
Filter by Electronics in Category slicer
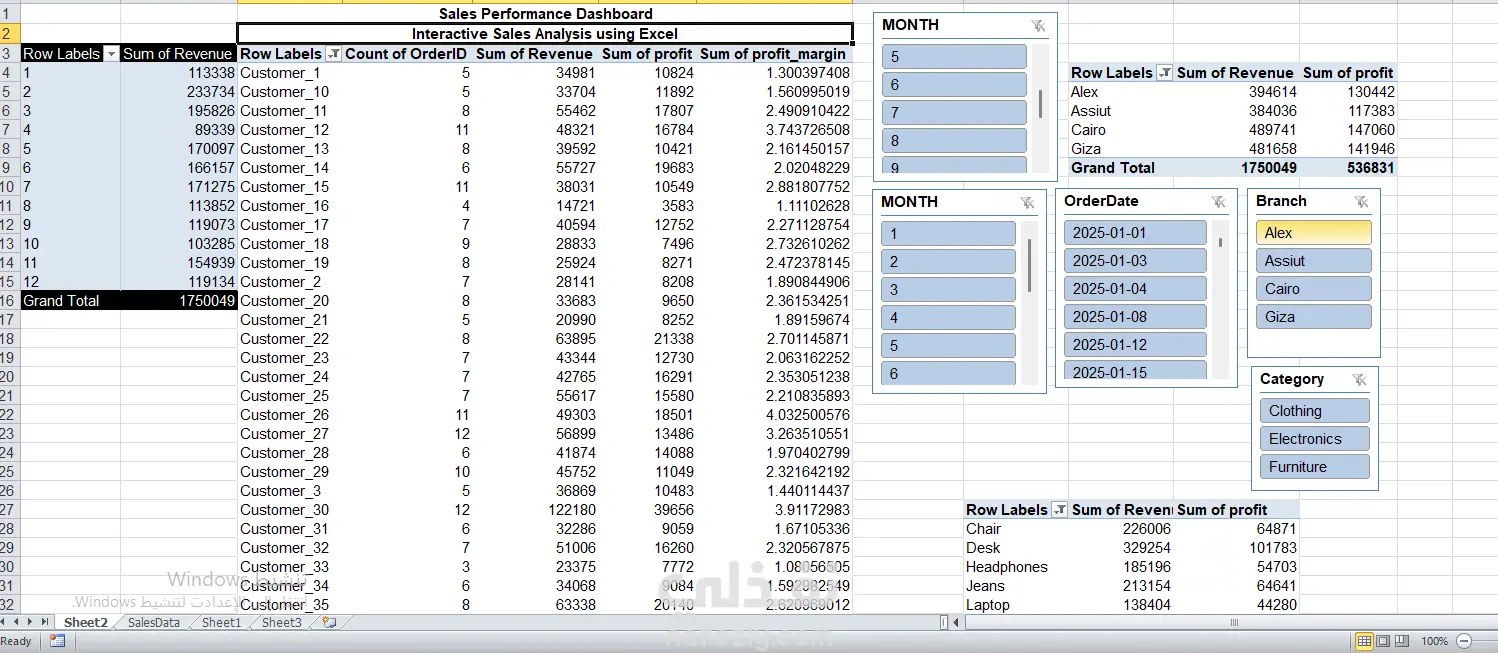1315,438
